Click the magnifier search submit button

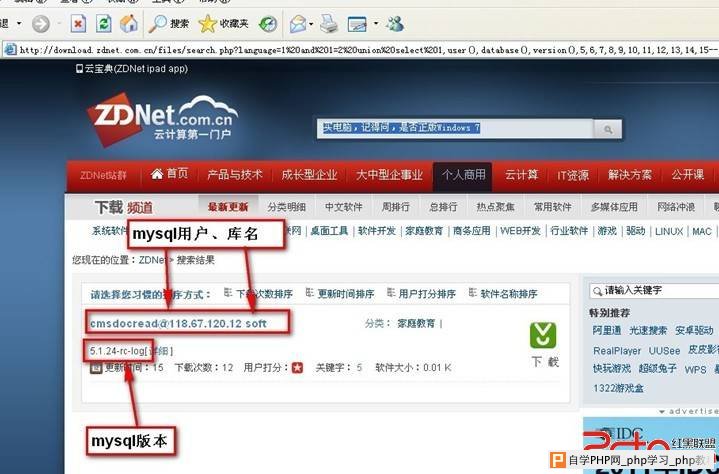click(x=608, y=129)
